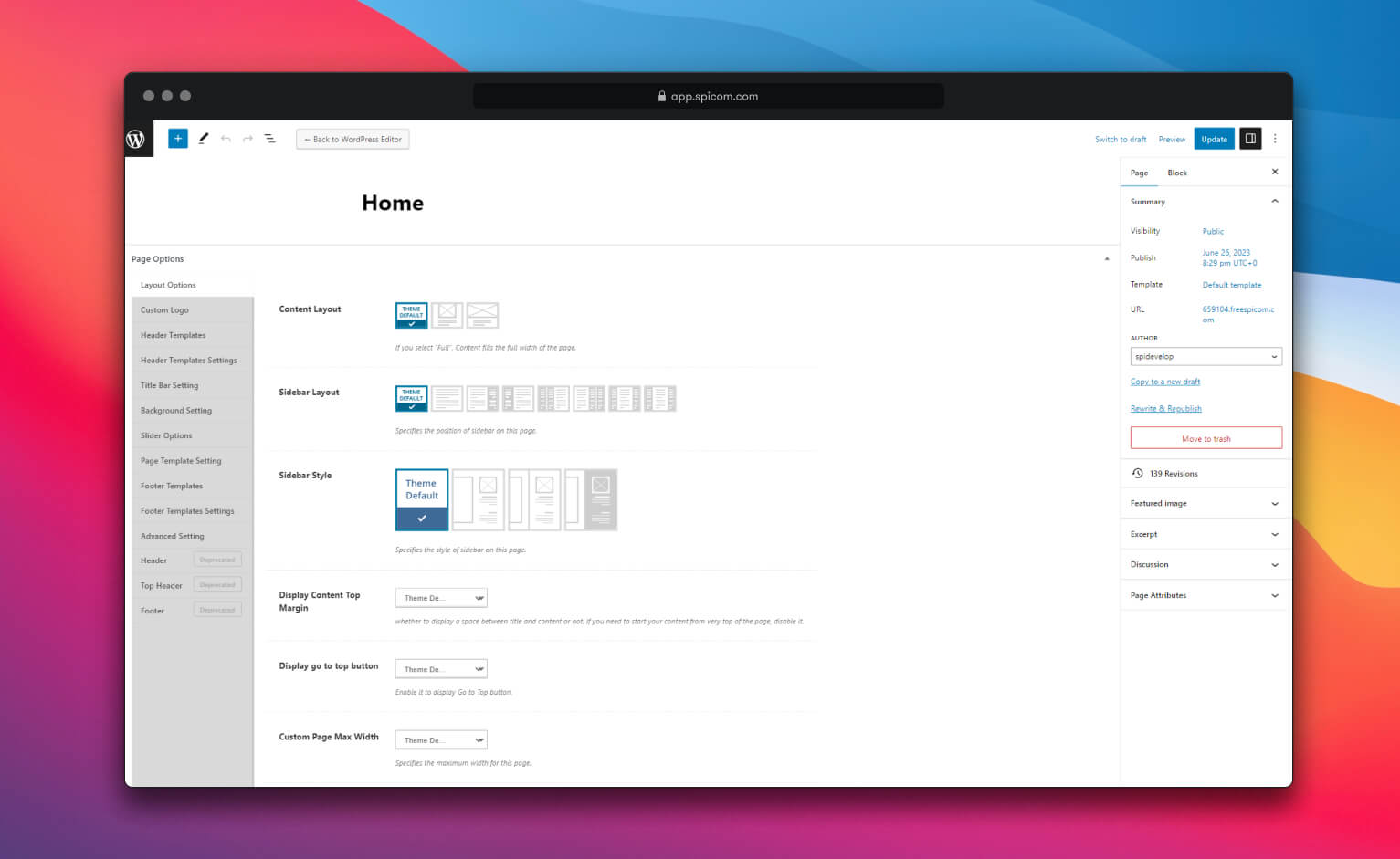The image size is (1400, 859).
Task: Choose the right sidebar layout option
Action: 482,398
